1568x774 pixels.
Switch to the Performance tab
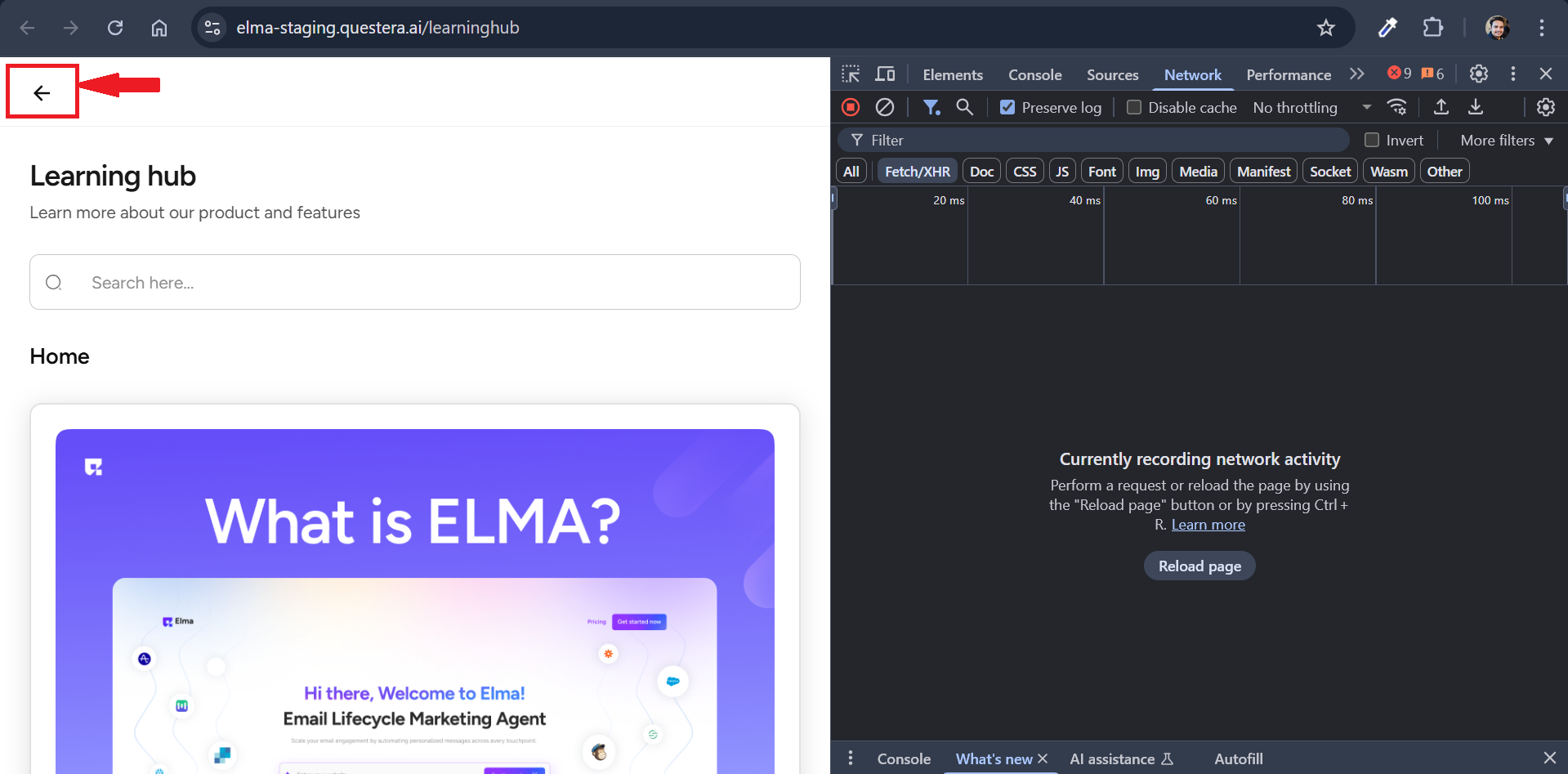pyautogui.click(x=1289, y=74)
